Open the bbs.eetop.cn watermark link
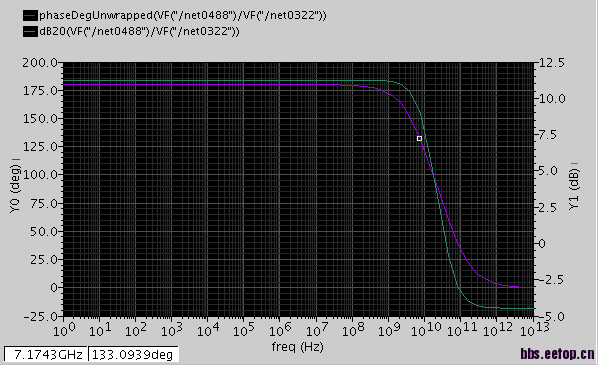The height and width of the screenshot is (365, 598). click(557, 354)
